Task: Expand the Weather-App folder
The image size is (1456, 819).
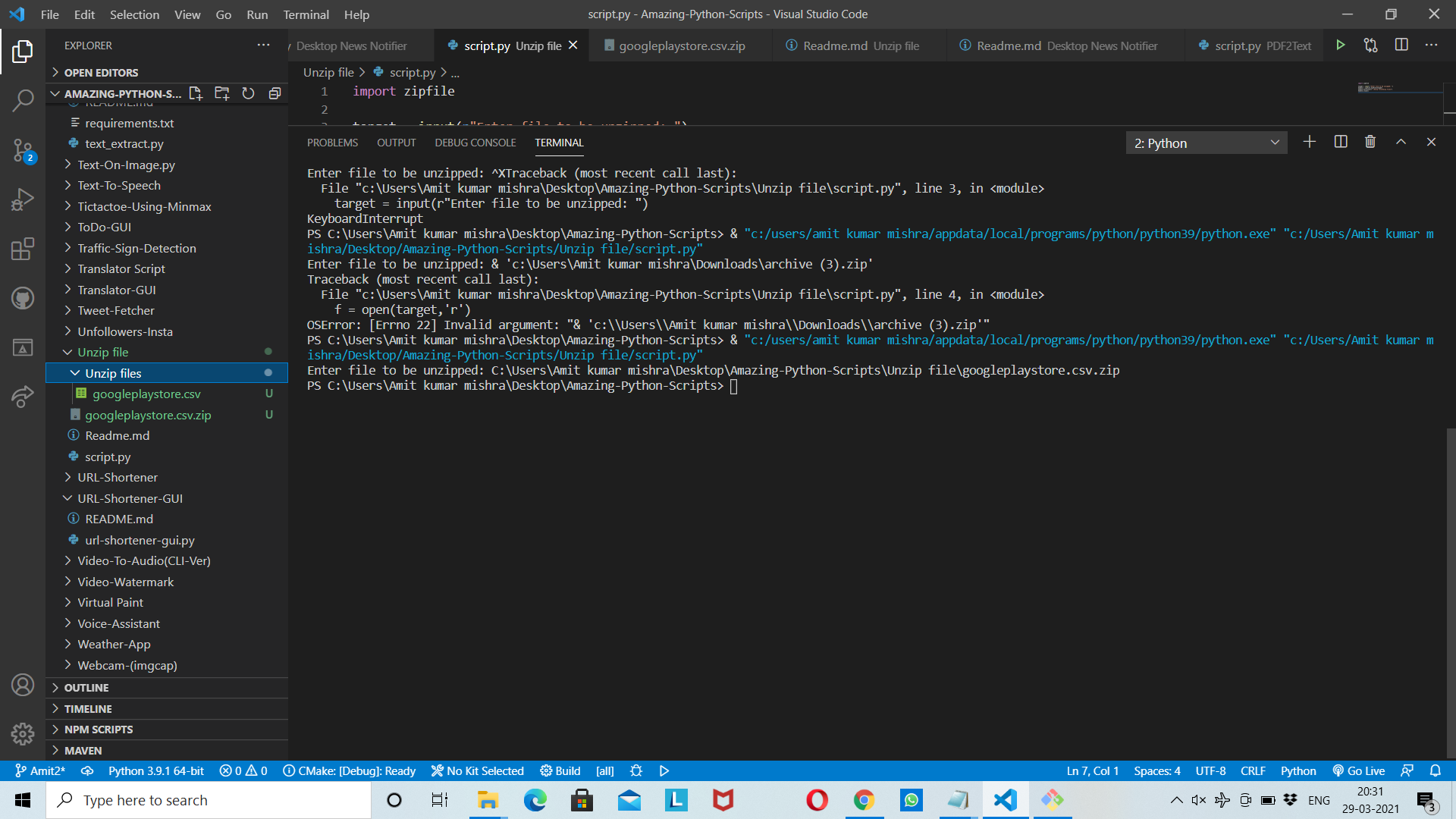Action: click(114, 644)
